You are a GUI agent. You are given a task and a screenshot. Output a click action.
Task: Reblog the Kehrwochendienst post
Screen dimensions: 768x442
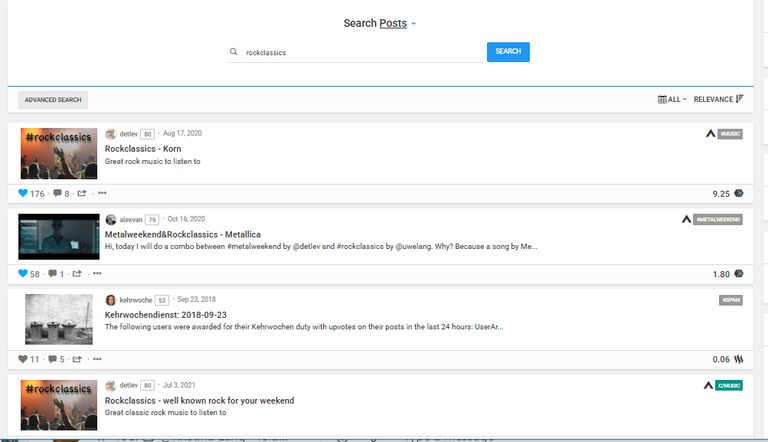pyautogui.click(x=77, y=359)
